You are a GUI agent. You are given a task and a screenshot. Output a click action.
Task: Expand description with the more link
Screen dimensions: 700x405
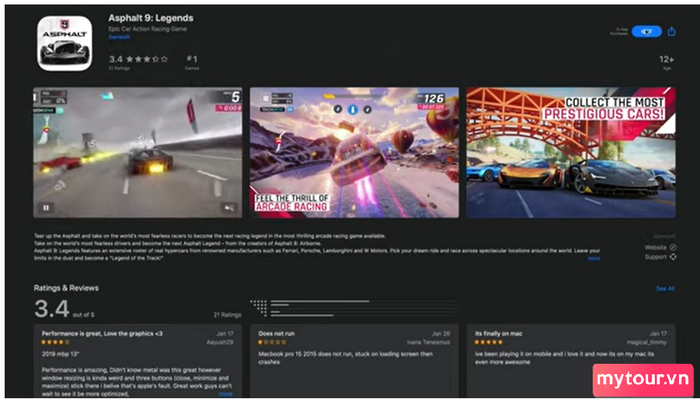[594, 259]
